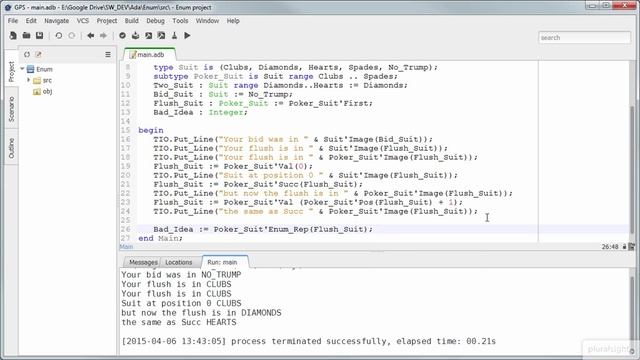640x360 pixels.
Task: Open the Window menu
Action: (x=207, y=21)
